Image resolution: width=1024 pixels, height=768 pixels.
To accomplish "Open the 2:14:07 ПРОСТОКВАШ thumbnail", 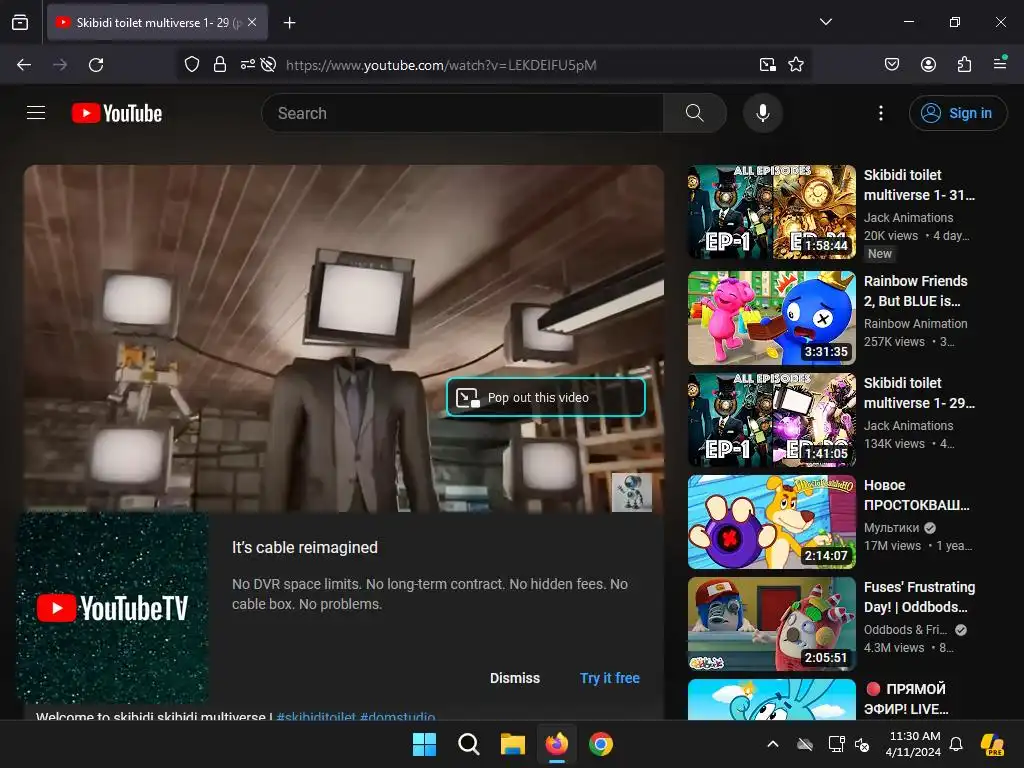I will (771, 522).
